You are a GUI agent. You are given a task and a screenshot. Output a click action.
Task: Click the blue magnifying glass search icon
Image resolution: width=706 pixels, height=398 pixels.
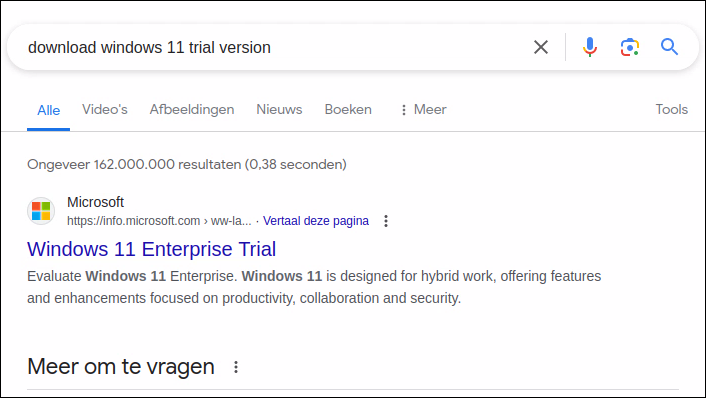click(x=669, y=46)
